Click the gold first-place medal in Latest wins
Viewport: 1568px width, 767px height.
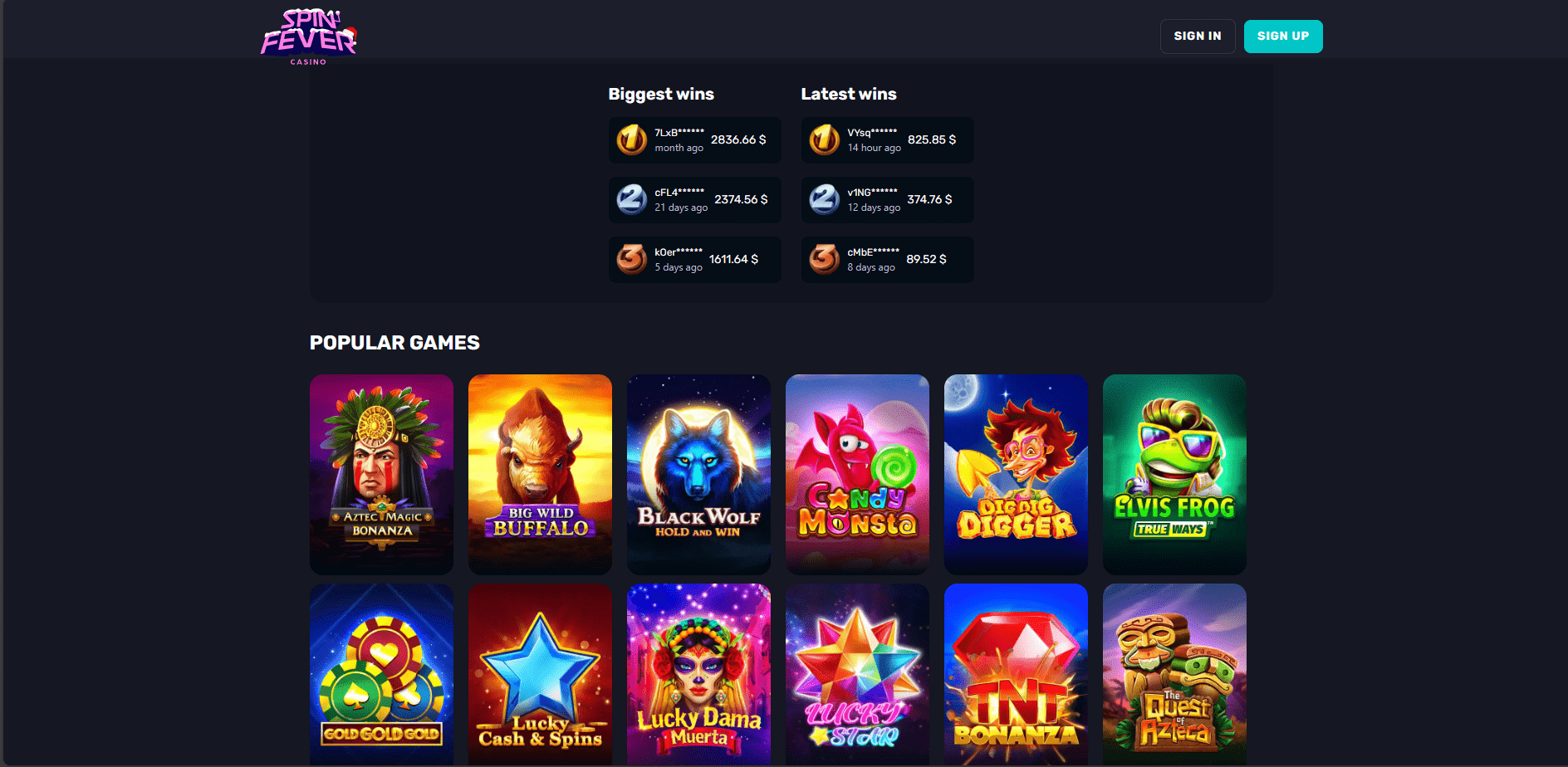point(825,139)
